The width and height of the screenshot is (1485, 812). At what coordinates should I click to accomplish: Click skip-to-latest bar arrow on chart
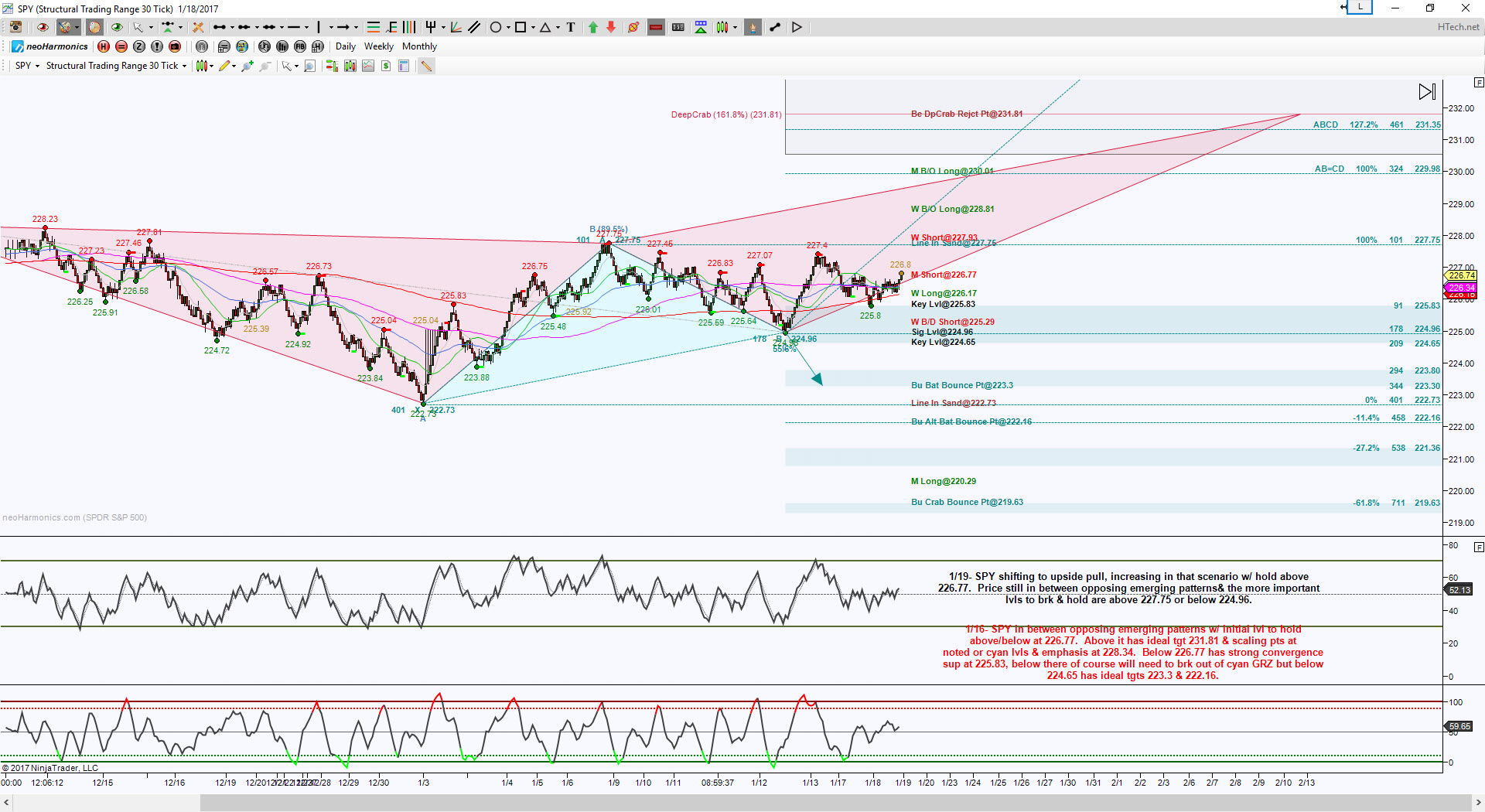point(1426,92)
